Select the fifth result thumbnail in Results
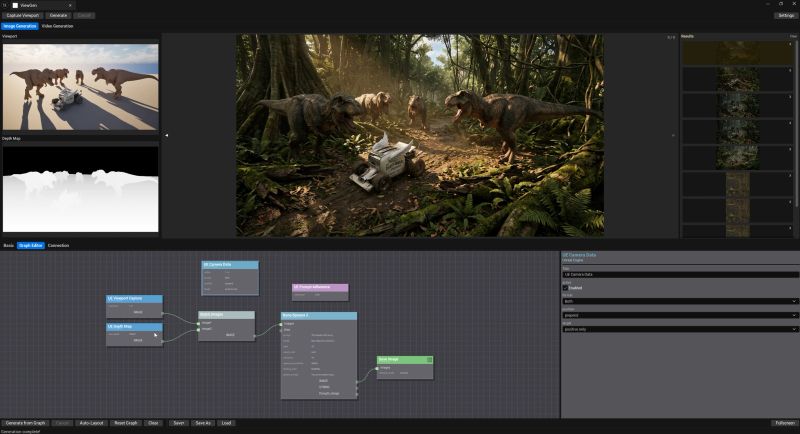This screenshot has height=434, width=800. pyautogui.click(x=737, y=158)
